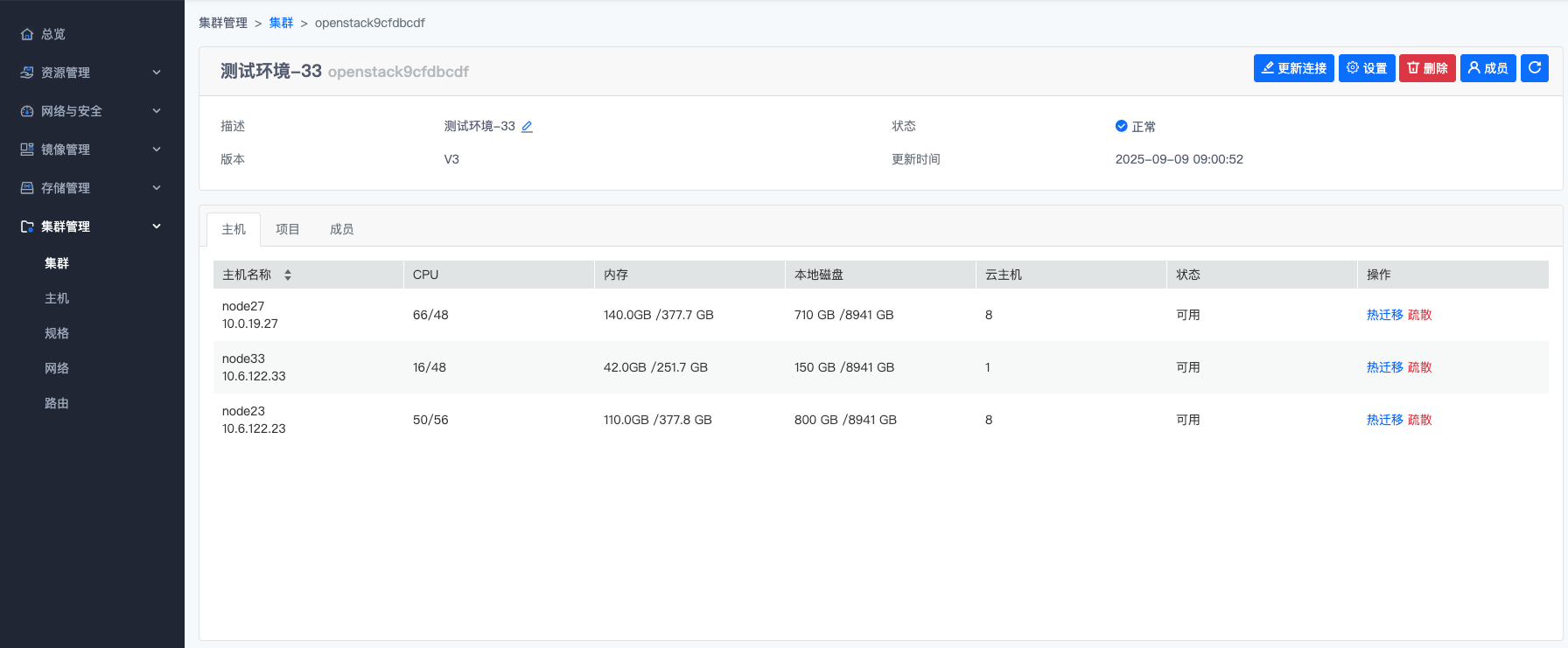Expand the 镜像管理 menu chevron
The image size is (1568, 648).
coord(157,150)
